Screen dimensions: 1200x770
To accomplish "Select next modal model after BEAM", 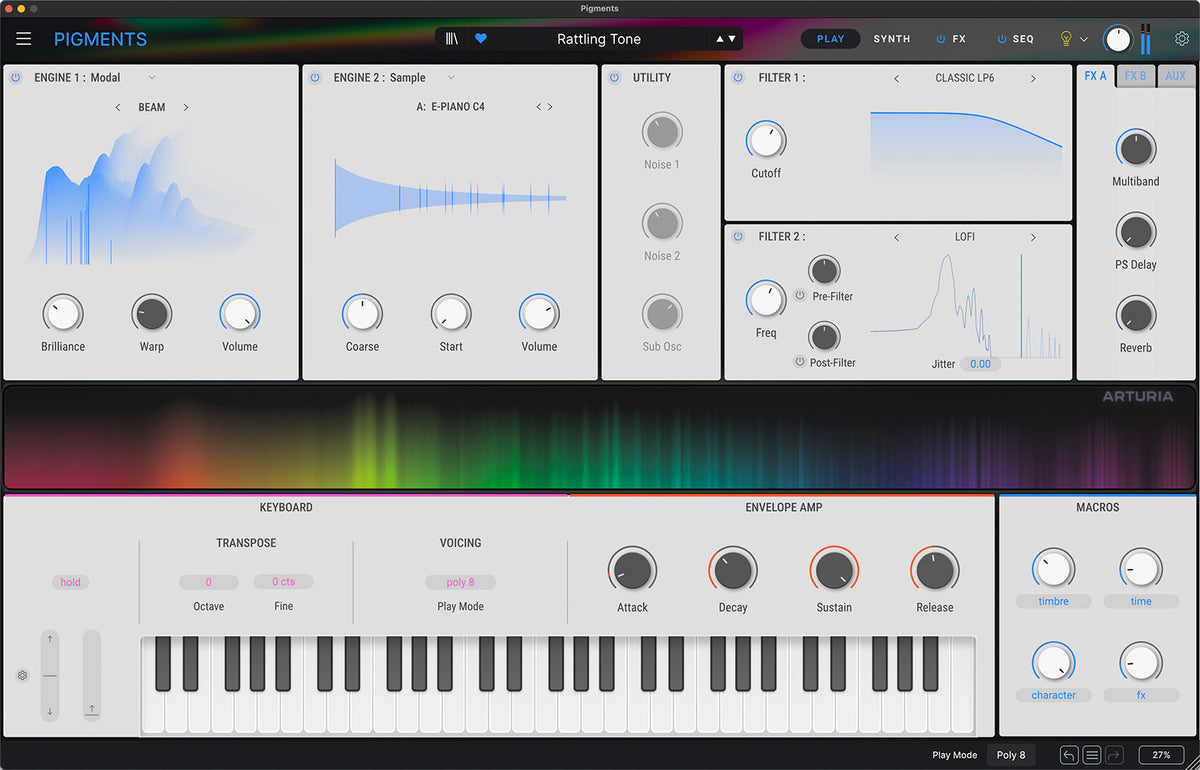I will pyautogui.click(x=186, y=107).
